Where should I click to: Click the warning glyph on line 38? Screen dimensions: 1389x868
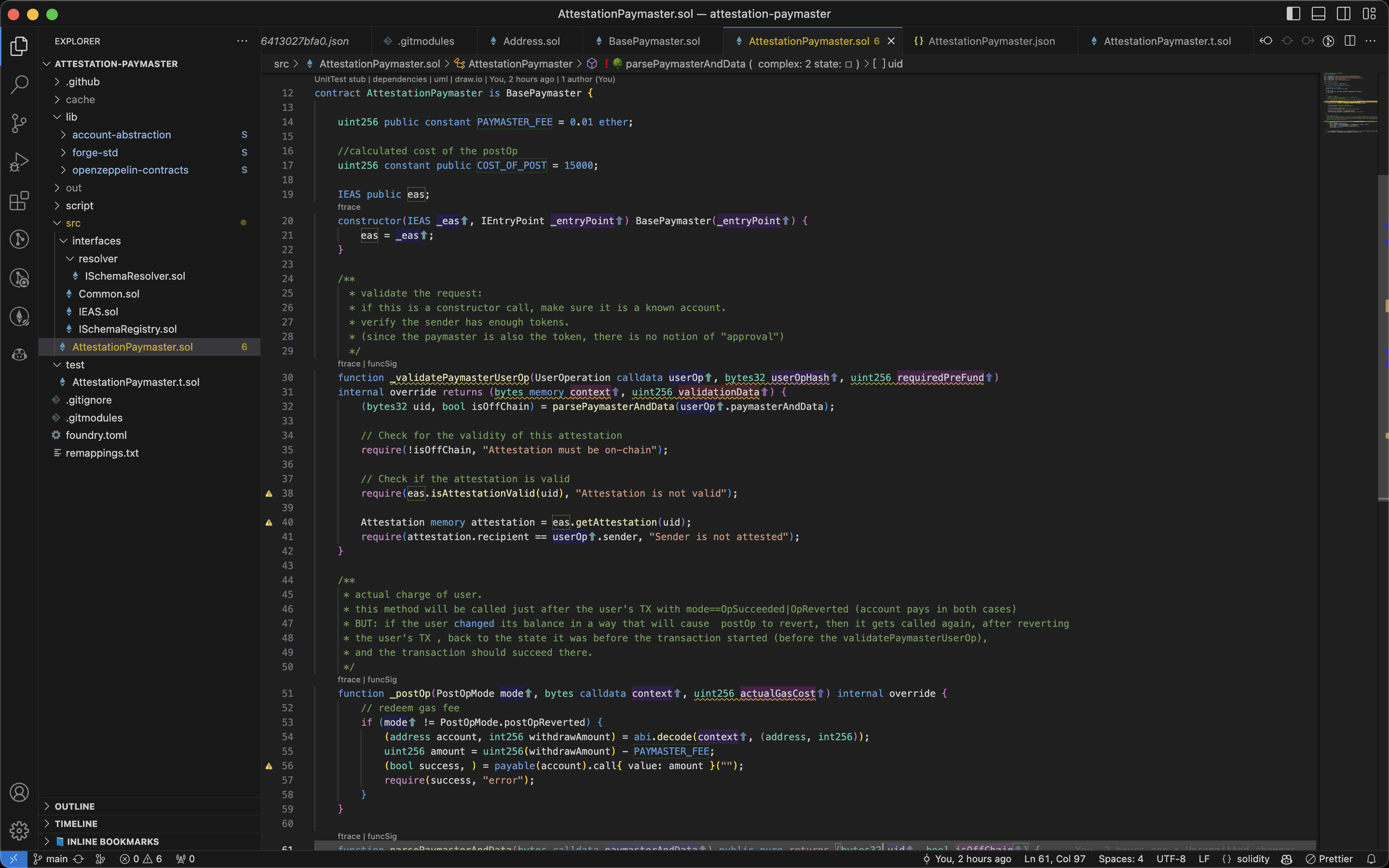(x=269, y=493)
